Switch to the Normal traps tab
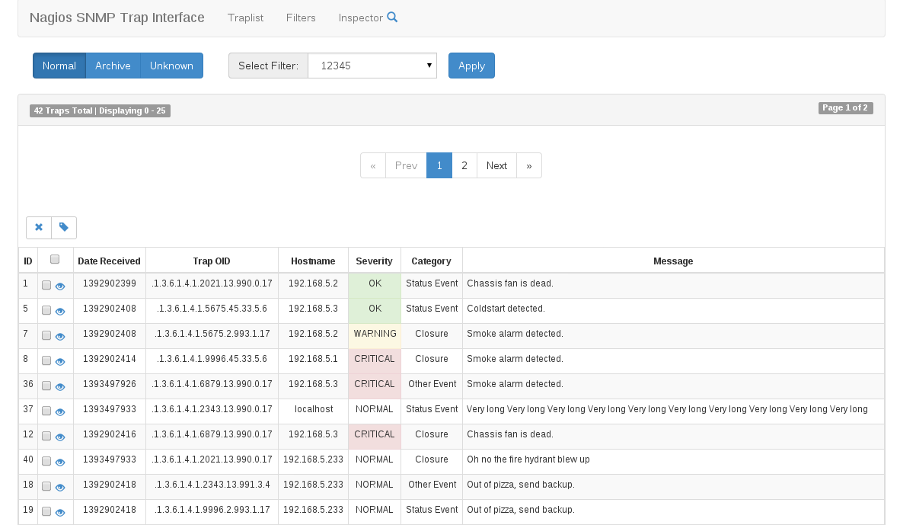Viewport: 900px width, 525px height. (x=59, y=65)
